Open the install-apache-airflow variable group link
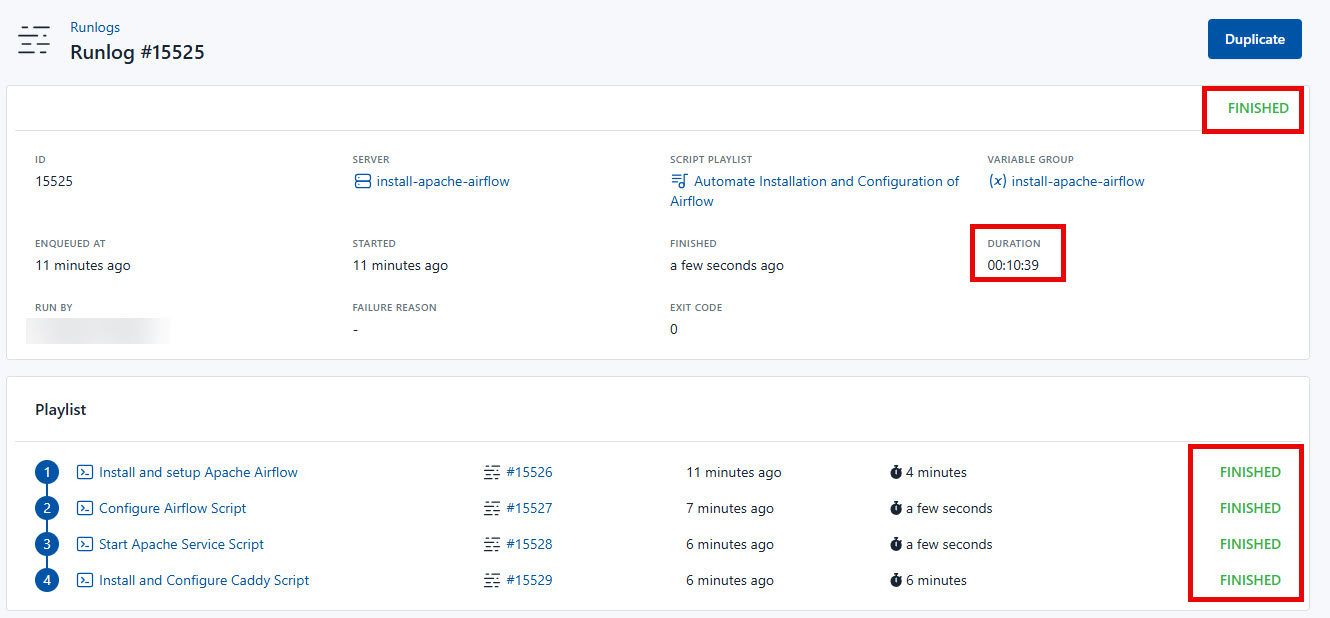 (x=1078, y=182)
